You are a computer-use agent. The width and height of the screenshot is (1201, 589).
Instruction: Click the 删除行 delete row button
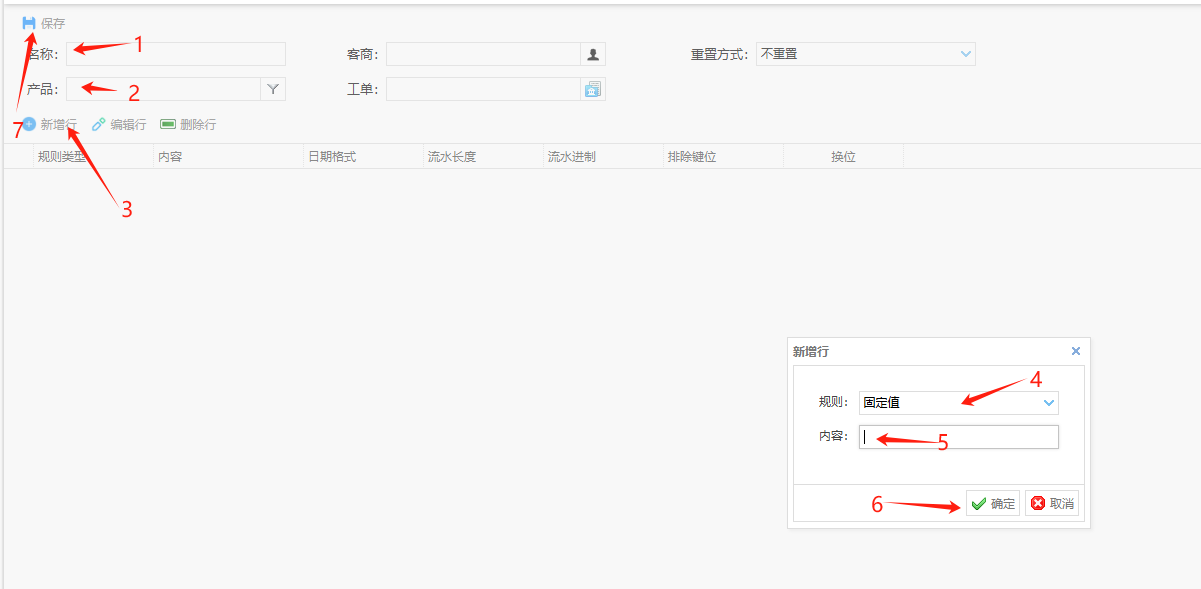click(x=188, y=124)
